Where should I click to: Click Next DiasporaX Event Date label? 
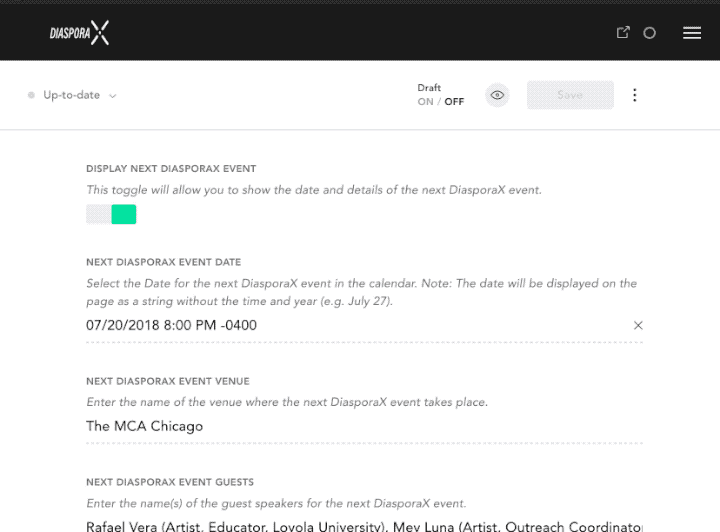tap(163, 262)
